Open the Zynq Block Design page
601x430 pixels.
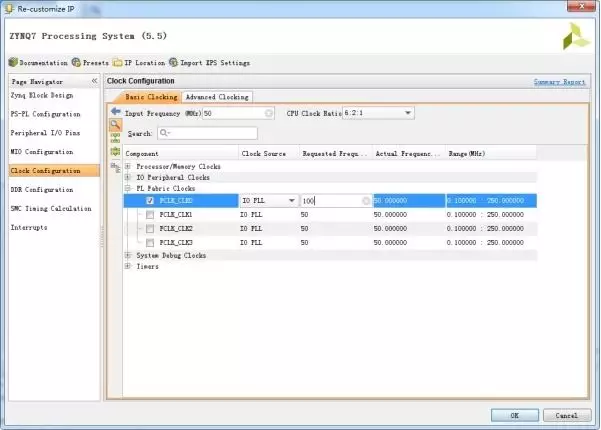(x=42, y=95)
